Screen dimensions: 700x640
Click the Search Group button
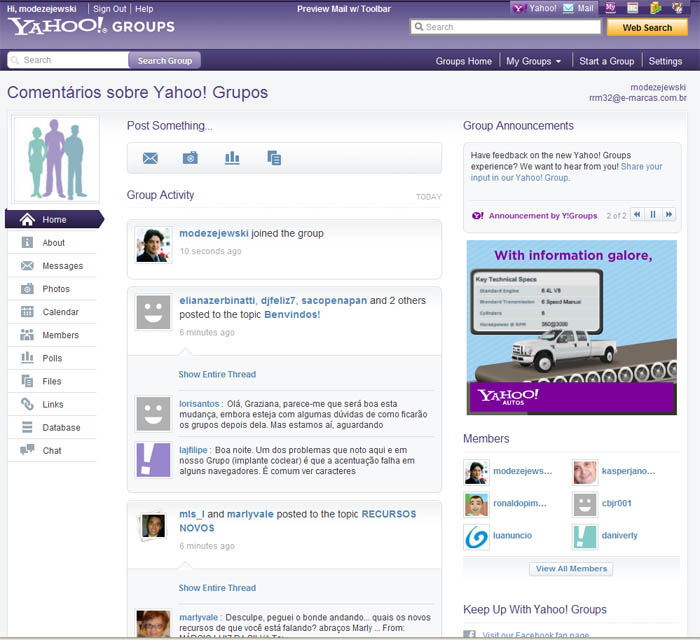(x=165, y=61)
